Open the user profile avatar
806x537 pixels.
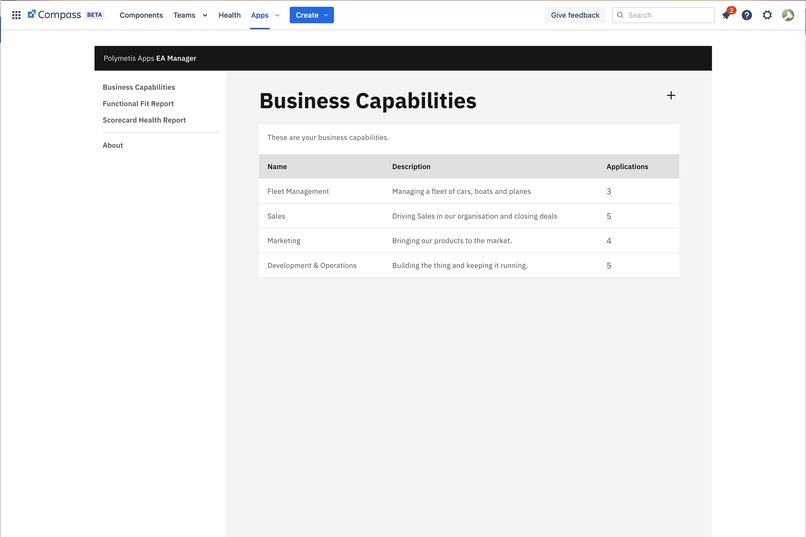tap(788, 15)
